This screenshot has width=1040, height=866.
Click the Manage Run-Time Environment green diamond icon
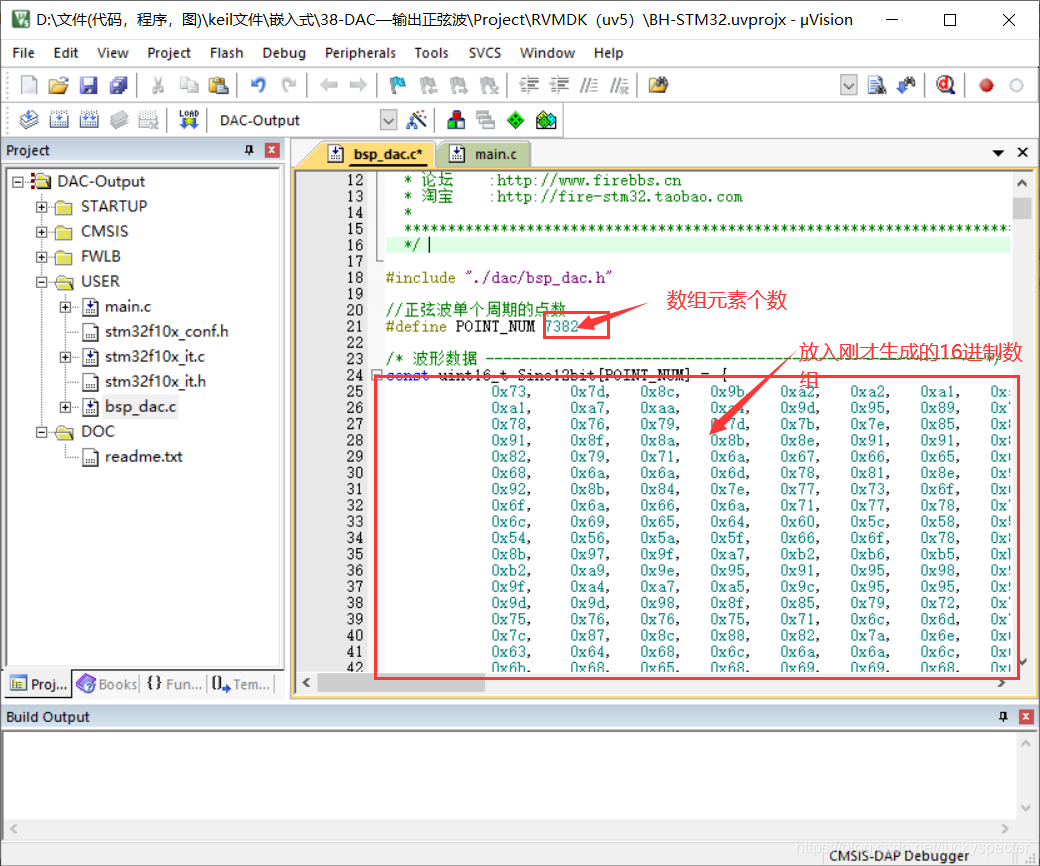515,120
